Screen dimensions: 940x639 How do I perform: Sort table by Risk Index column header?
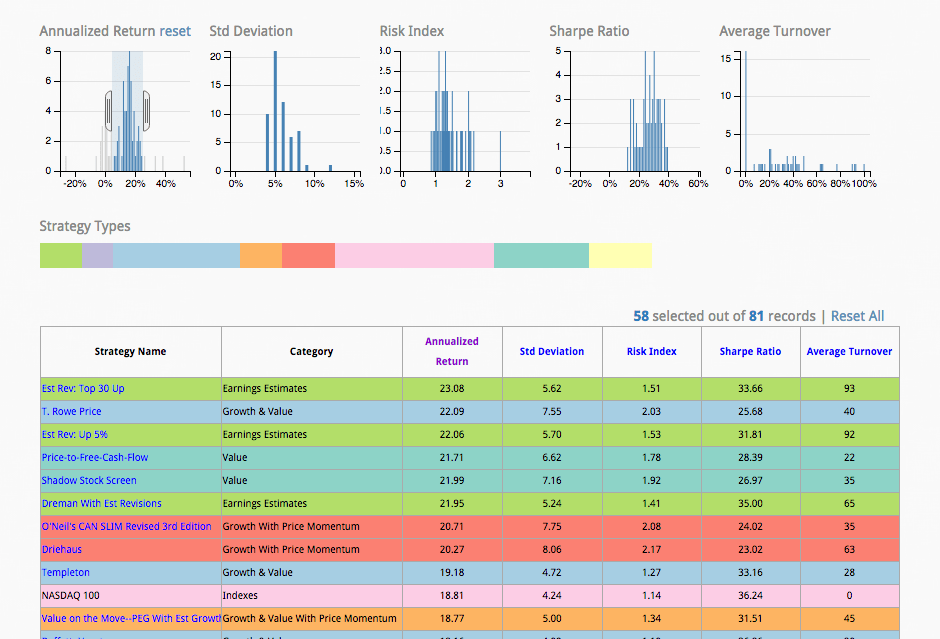[652, 351]
